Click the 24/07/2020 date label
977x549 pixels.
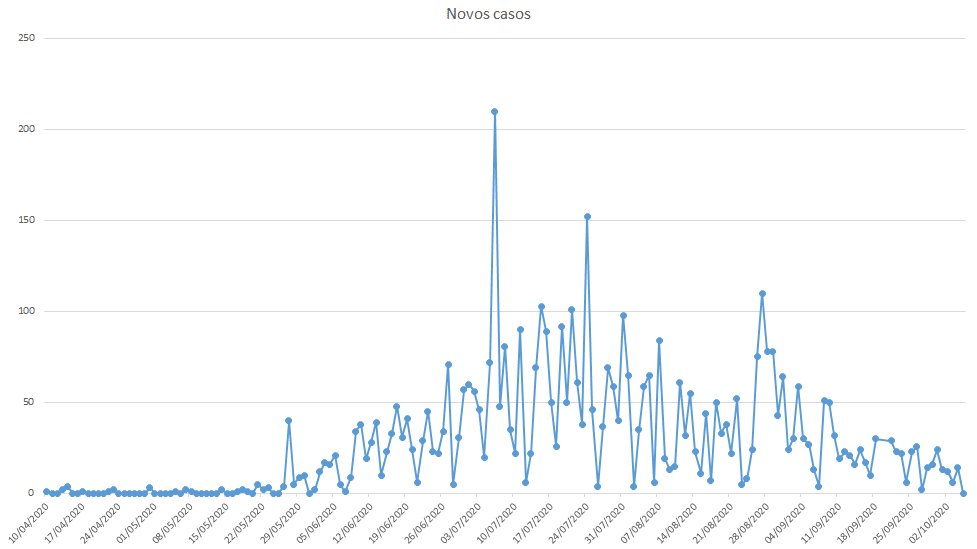tap(566, 521)
